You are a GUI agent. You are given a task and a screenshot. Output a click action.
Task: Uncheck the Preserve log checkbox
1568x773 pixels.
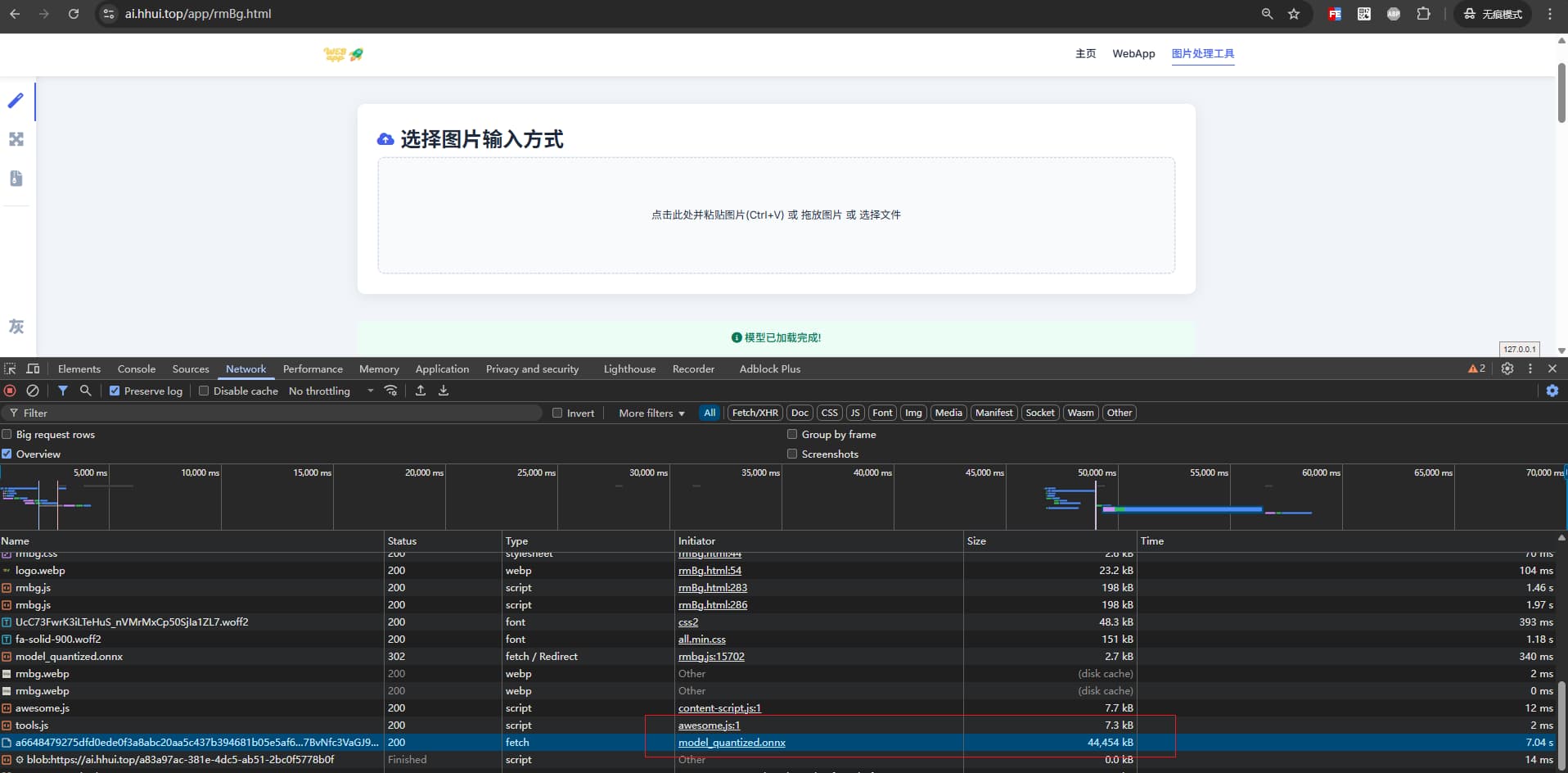pos(115,391)
